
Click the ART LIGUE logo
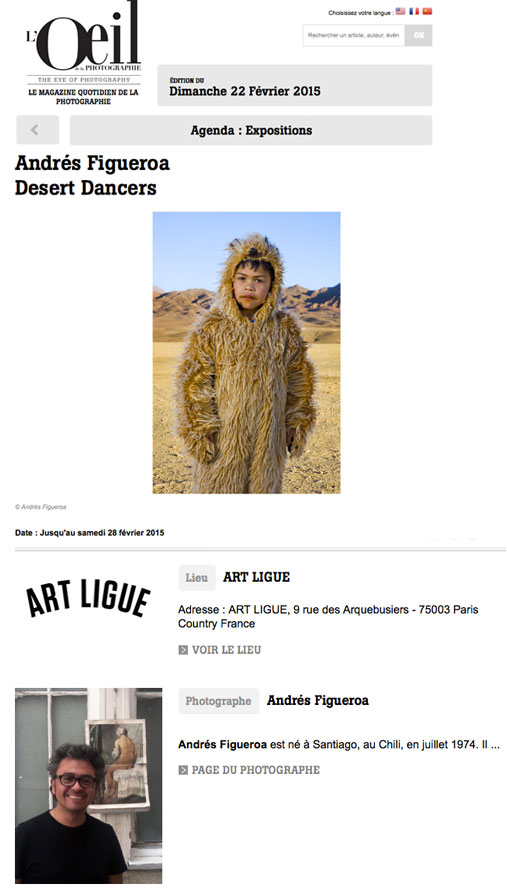pyautogui.click(x=88, y=598)
